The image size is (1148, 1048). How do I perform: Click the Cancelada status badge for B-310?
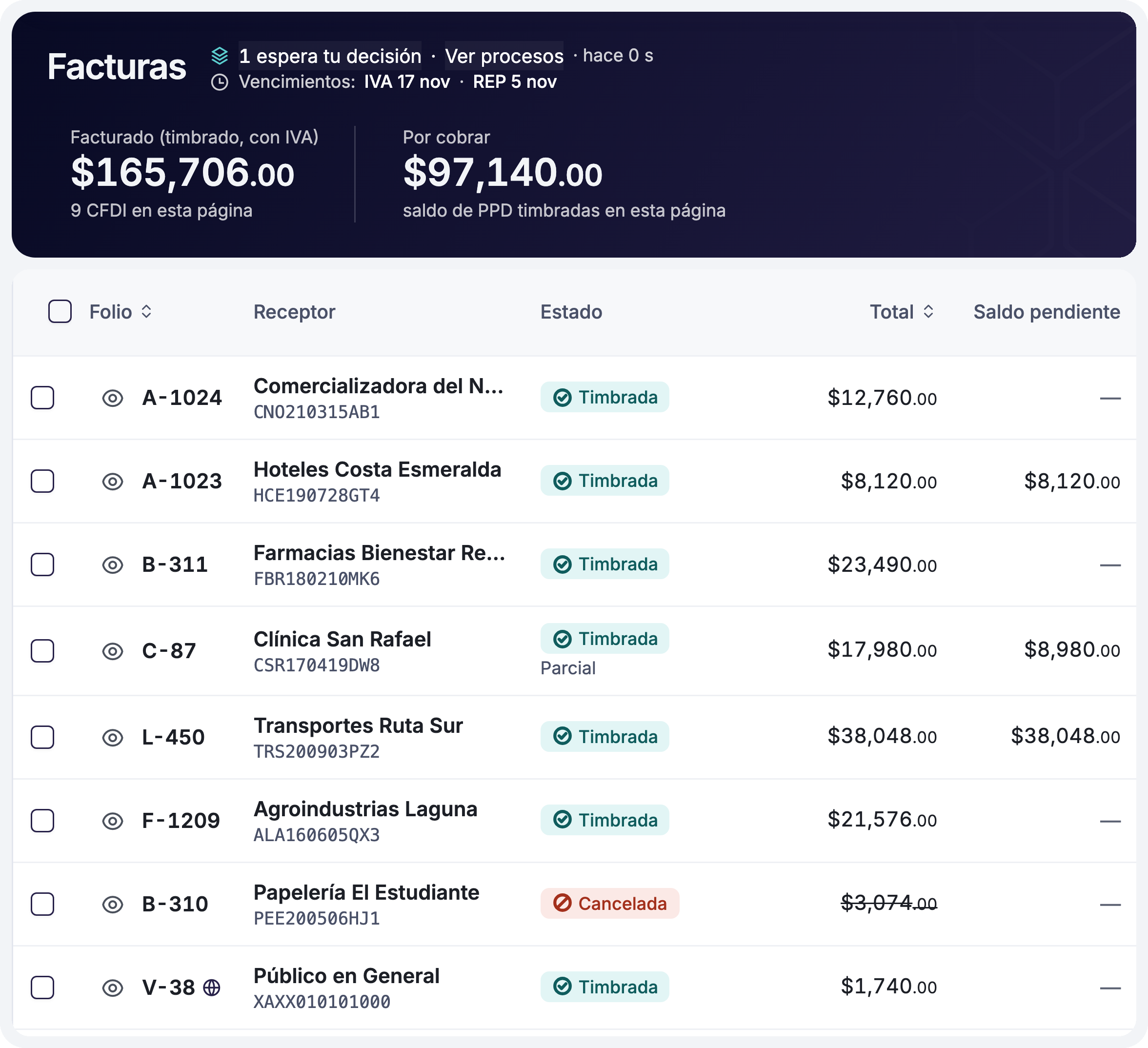point(610,903)
